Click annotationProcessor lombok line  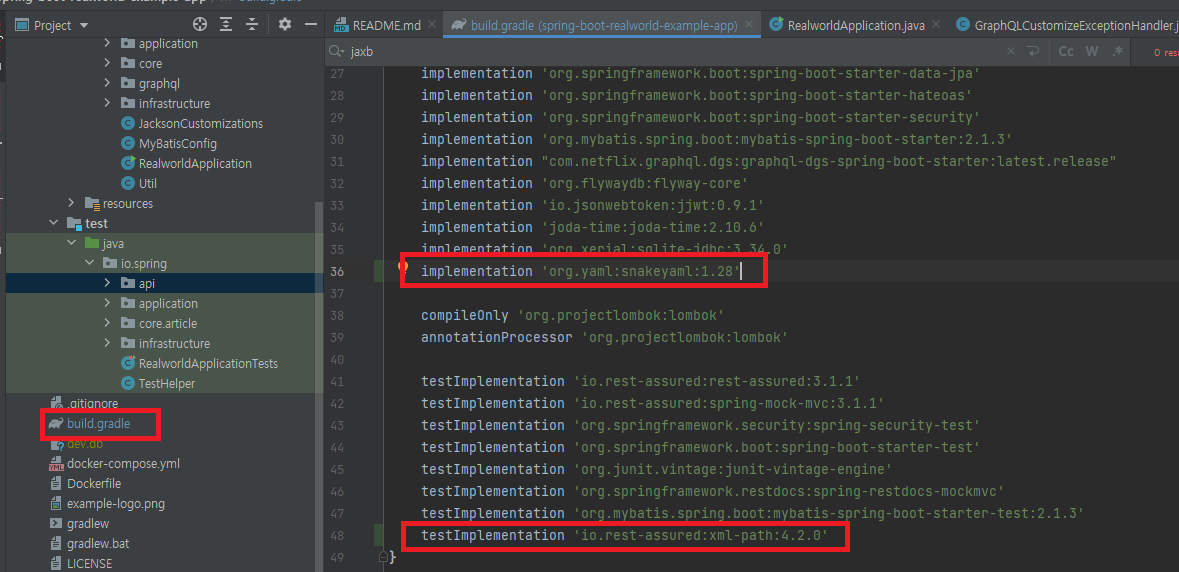(x=605, y=337)
